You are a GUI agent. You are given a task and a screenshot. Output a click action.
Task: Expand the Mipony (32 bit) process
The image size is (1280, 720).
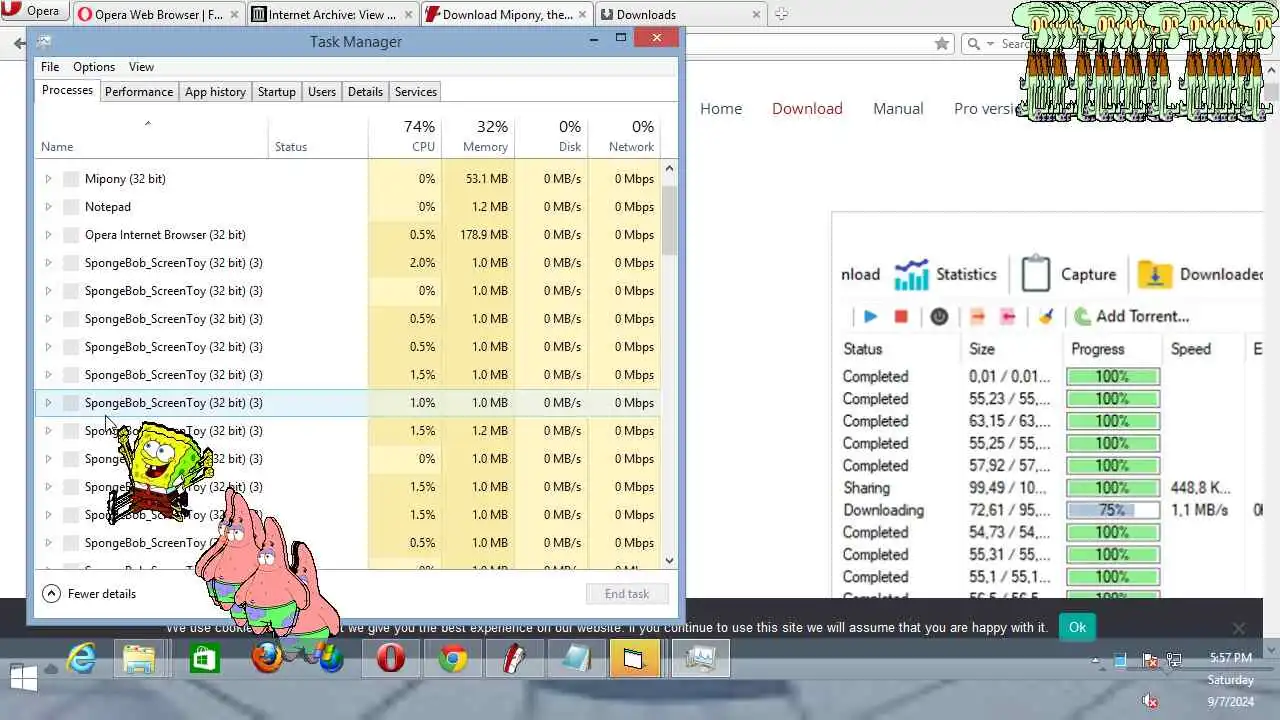click(48, 179)
